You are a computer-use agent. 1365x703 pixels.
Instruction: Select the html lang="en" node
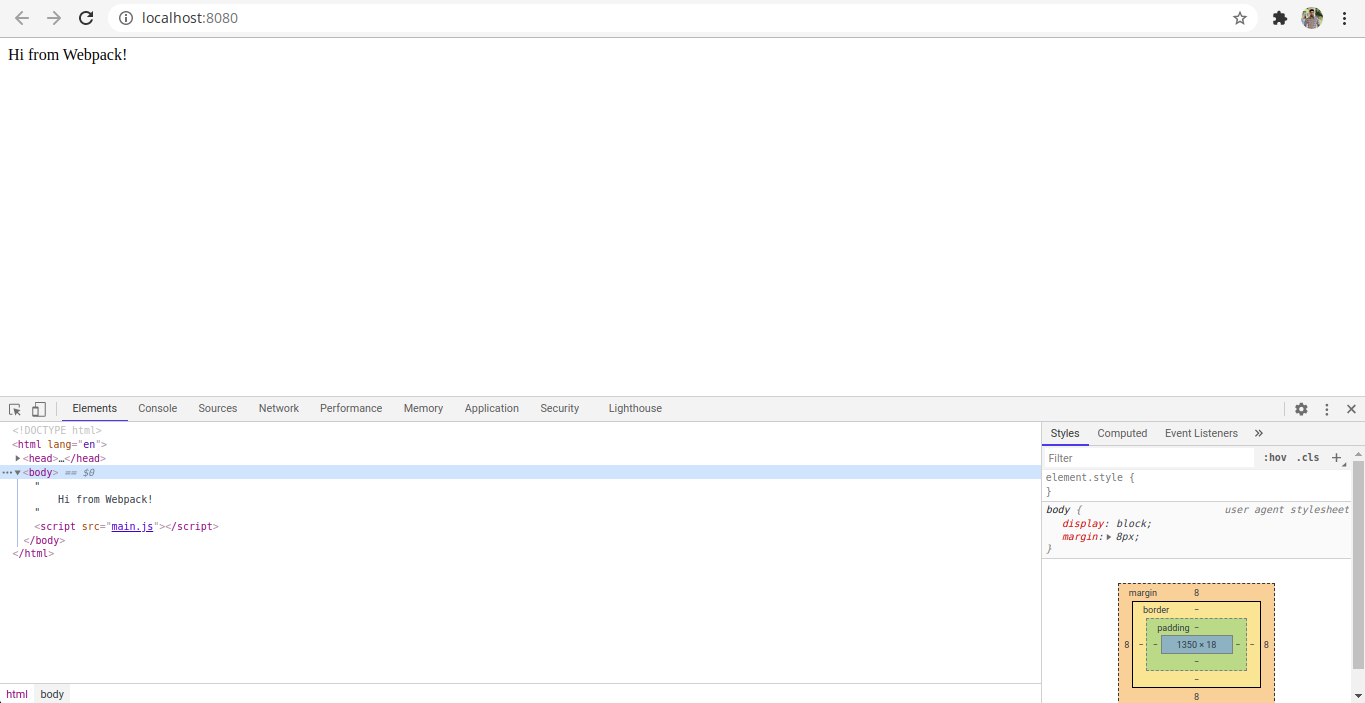[x=59, y=445]
